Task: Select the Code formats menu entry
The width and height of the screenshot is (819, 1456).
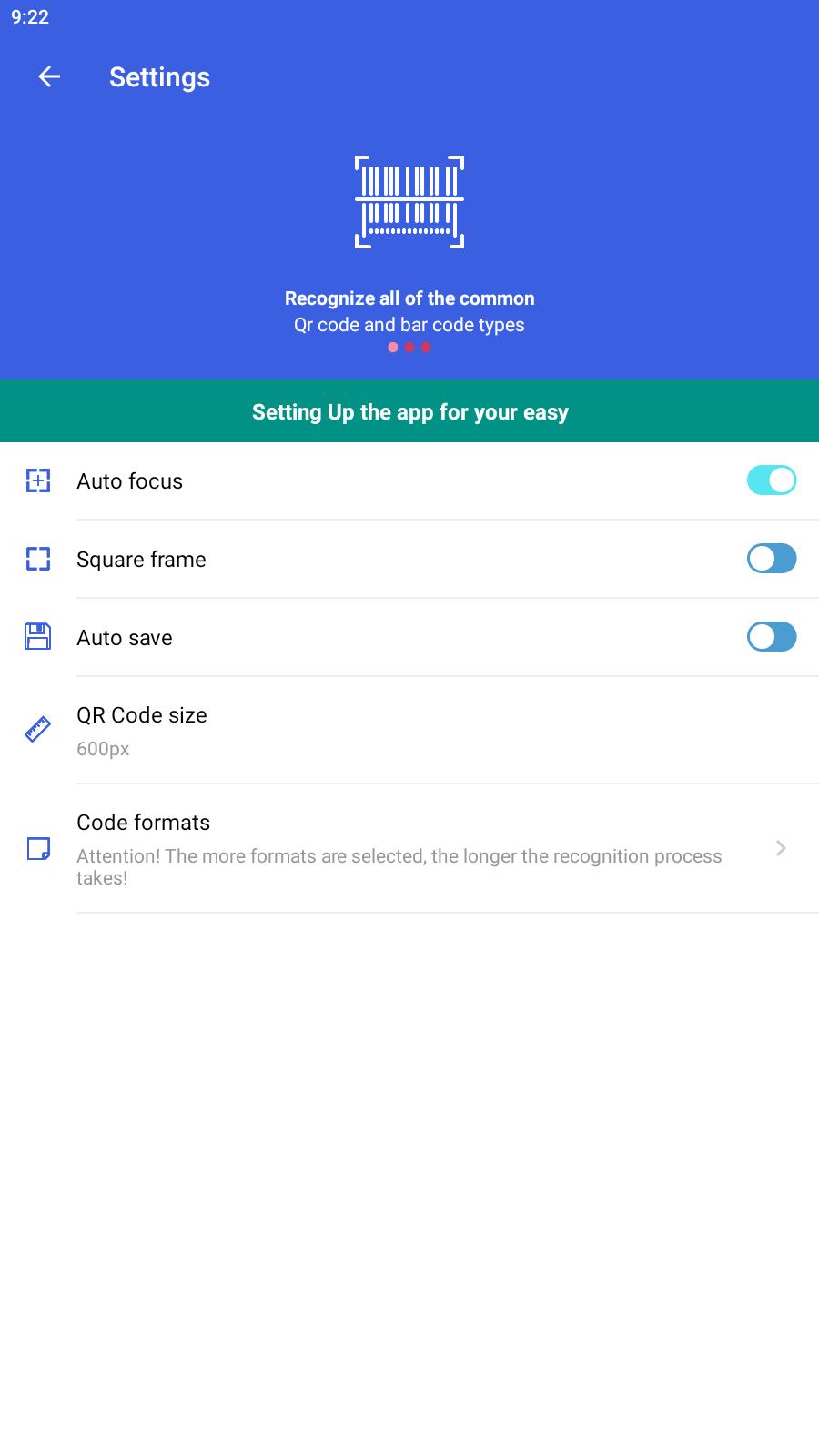Action: 409,848
